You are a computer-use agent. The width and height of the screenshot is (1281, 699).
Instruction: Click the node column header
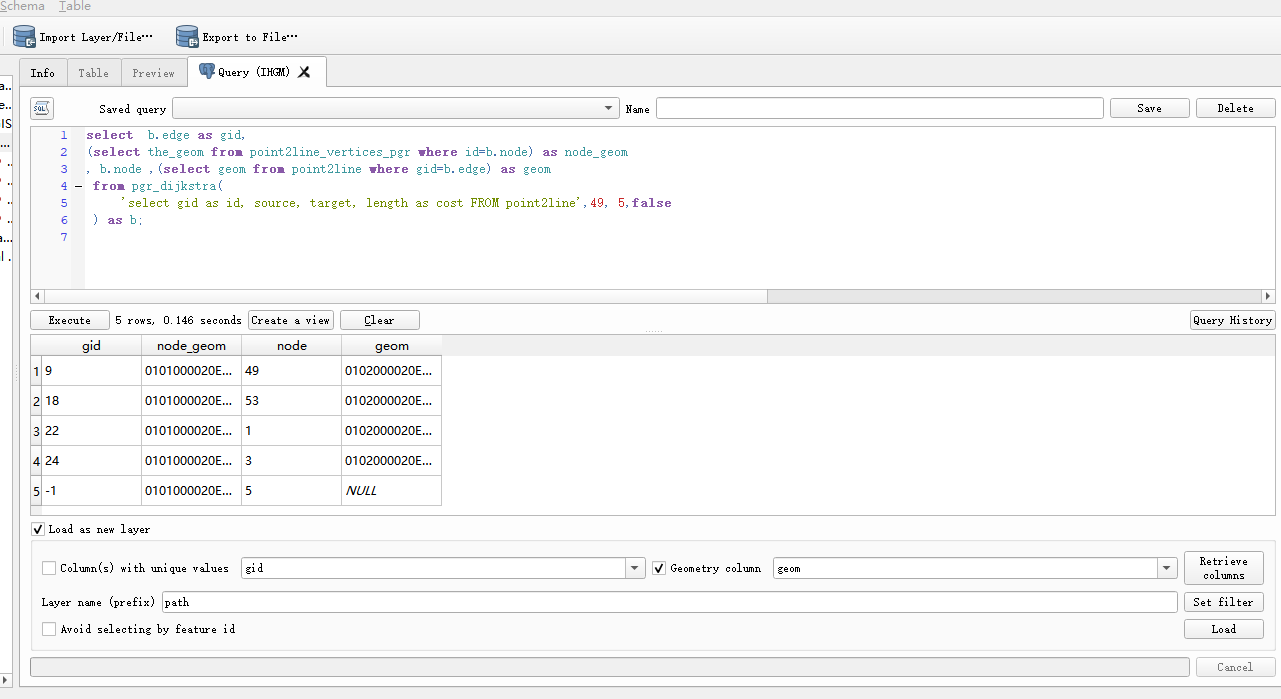pyautogui.click(x=291, y=345)
